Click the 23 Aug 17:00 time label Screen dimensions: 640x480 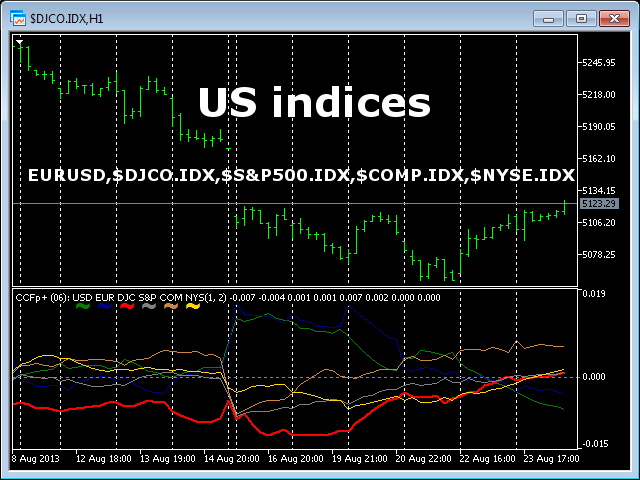click(551, 459)
